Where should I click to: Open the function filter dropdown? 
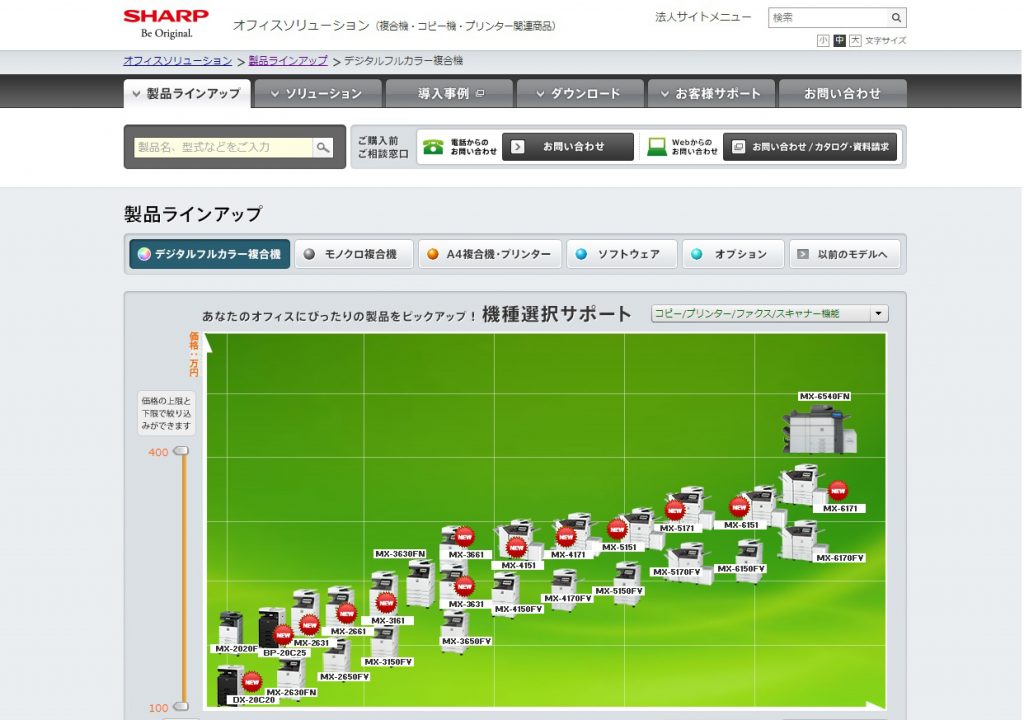(769, 314)
